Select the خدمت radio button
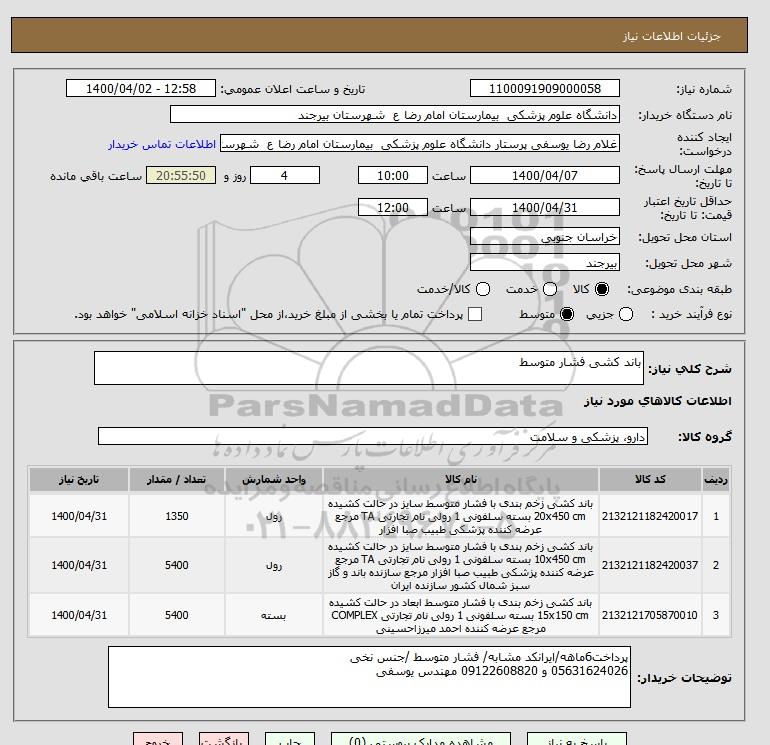The height and width of the screenshot is (745, 770). click(550, 289)
